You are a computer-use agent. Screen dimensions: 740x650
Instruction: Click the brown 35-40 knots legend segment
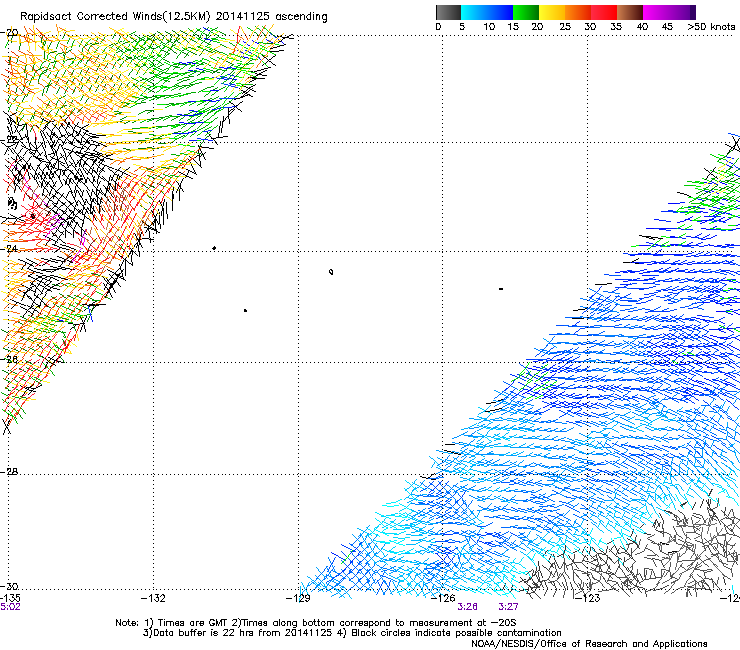(630, 12)
